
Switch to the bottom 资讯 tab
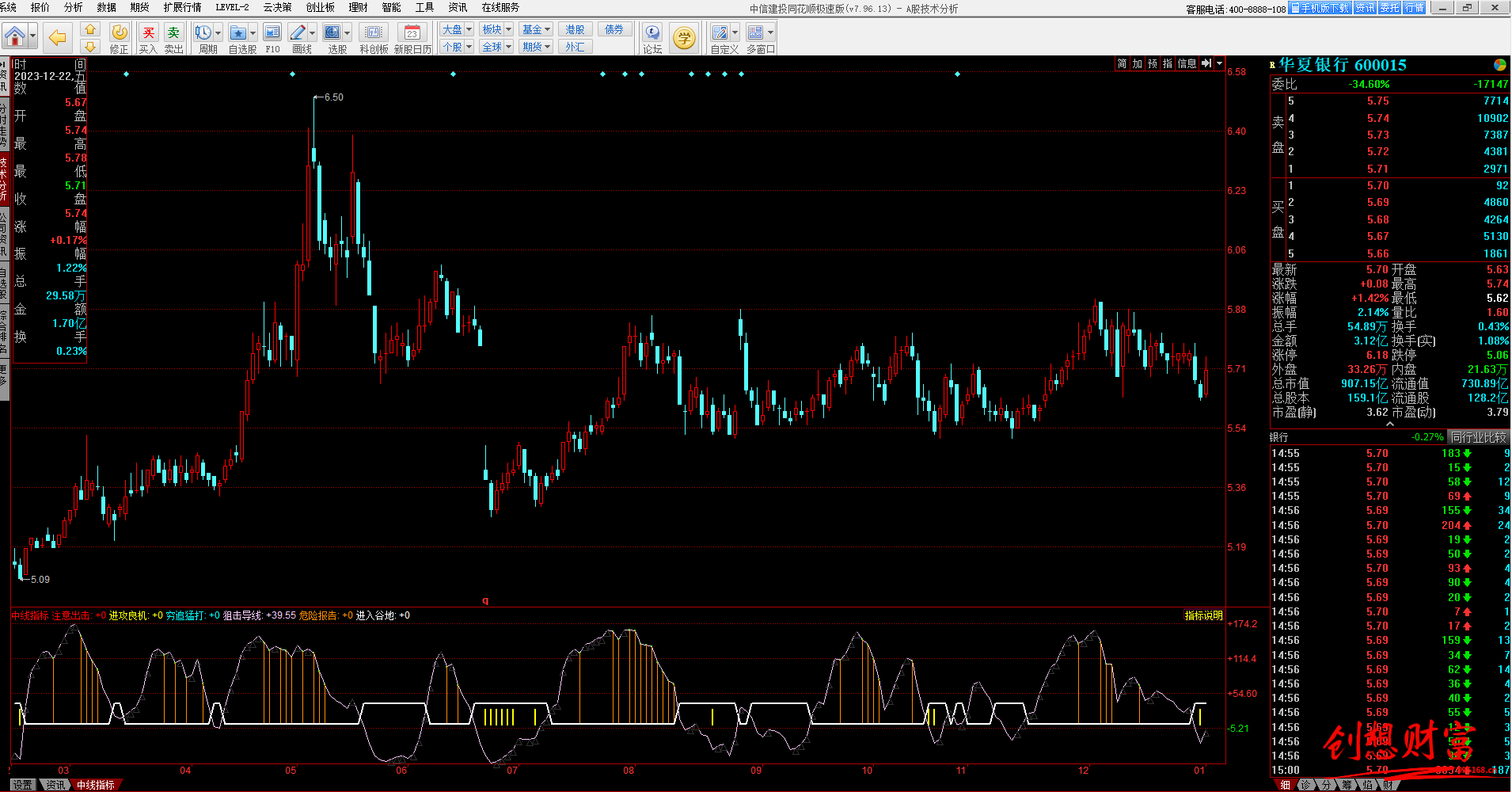click(x=55, y=785)
